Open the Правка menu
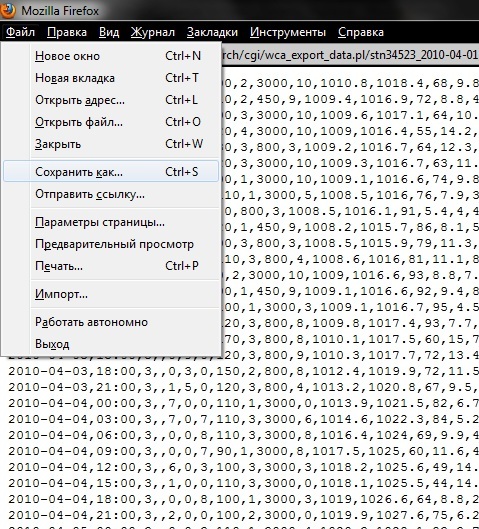 (x=67, y=32)
